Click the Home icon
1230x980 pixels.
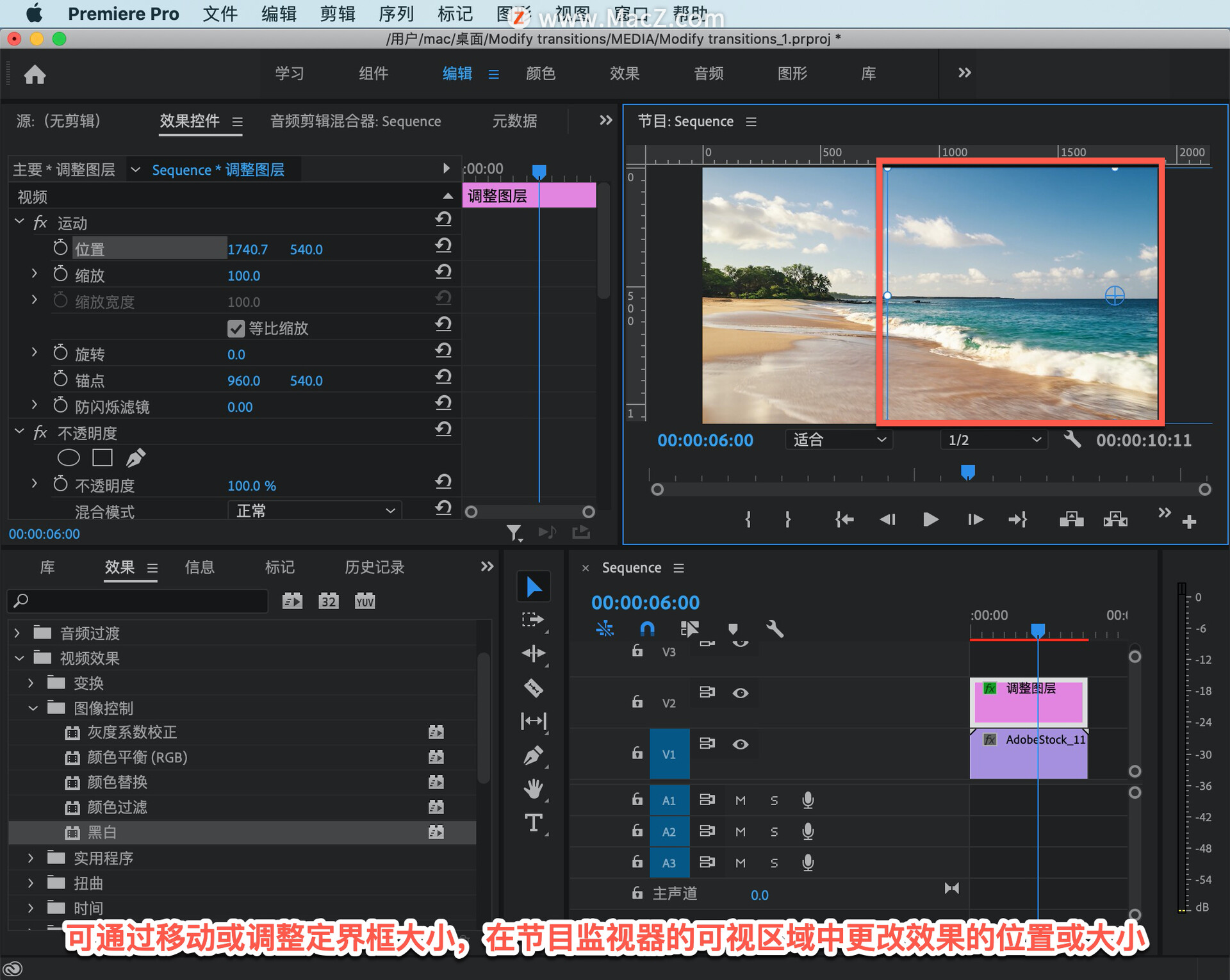35,74
